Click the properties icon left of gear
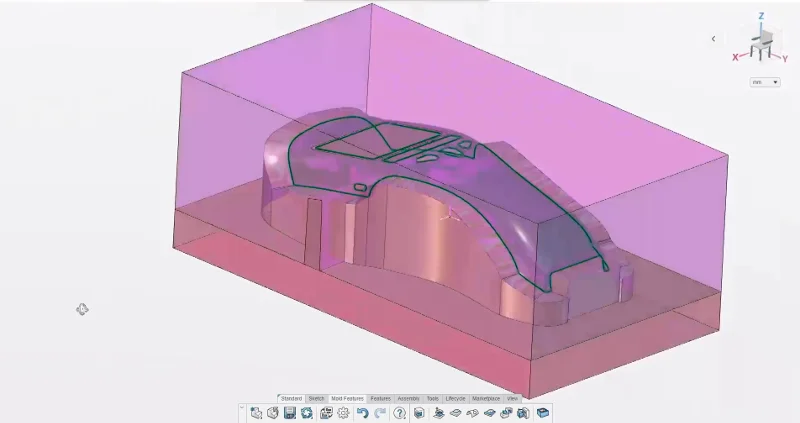This screenshot has height=423, width=800. point(325,412)
